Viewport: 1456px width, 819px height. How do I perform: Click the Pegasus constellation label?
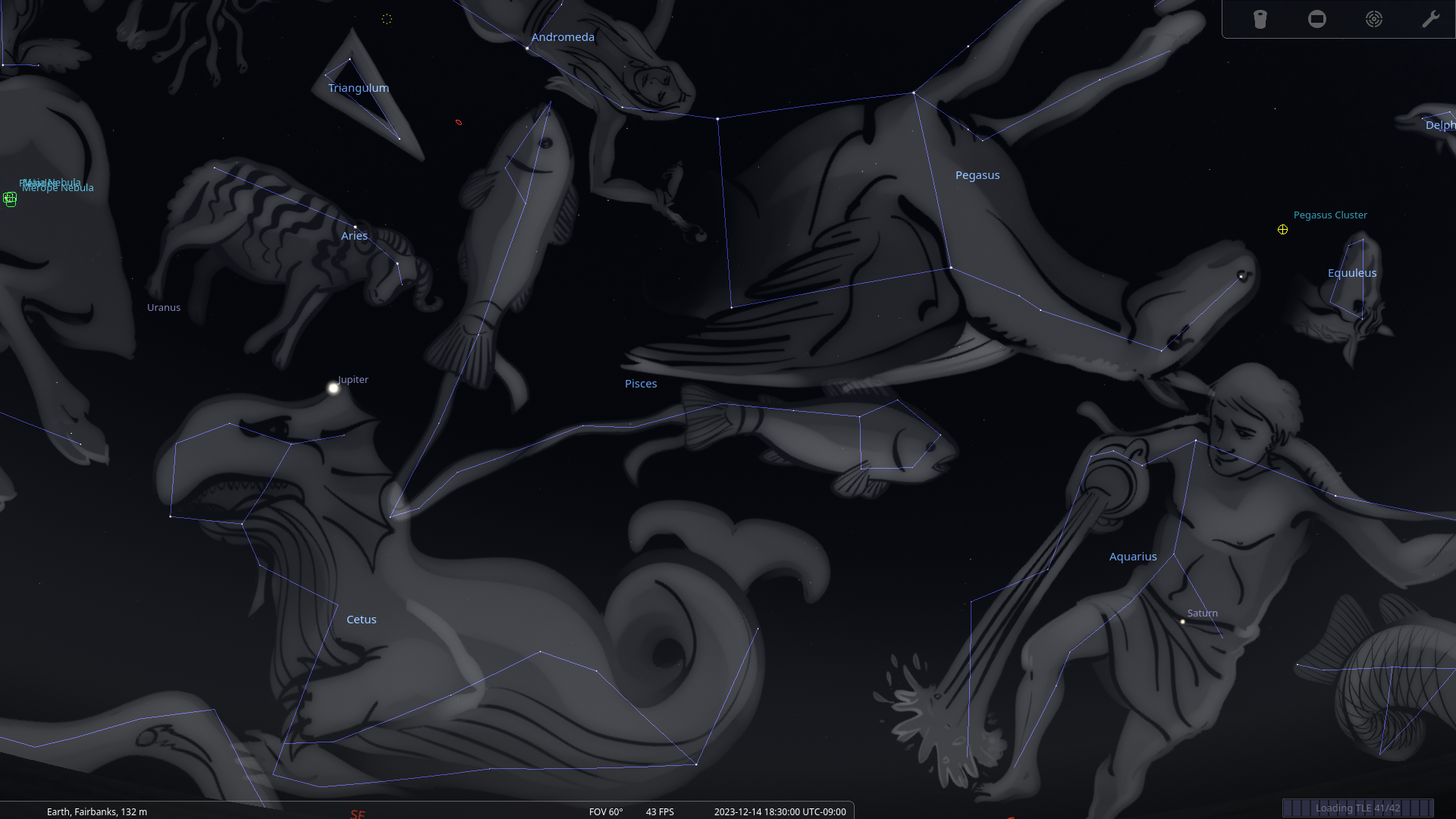tap(977, 175)
